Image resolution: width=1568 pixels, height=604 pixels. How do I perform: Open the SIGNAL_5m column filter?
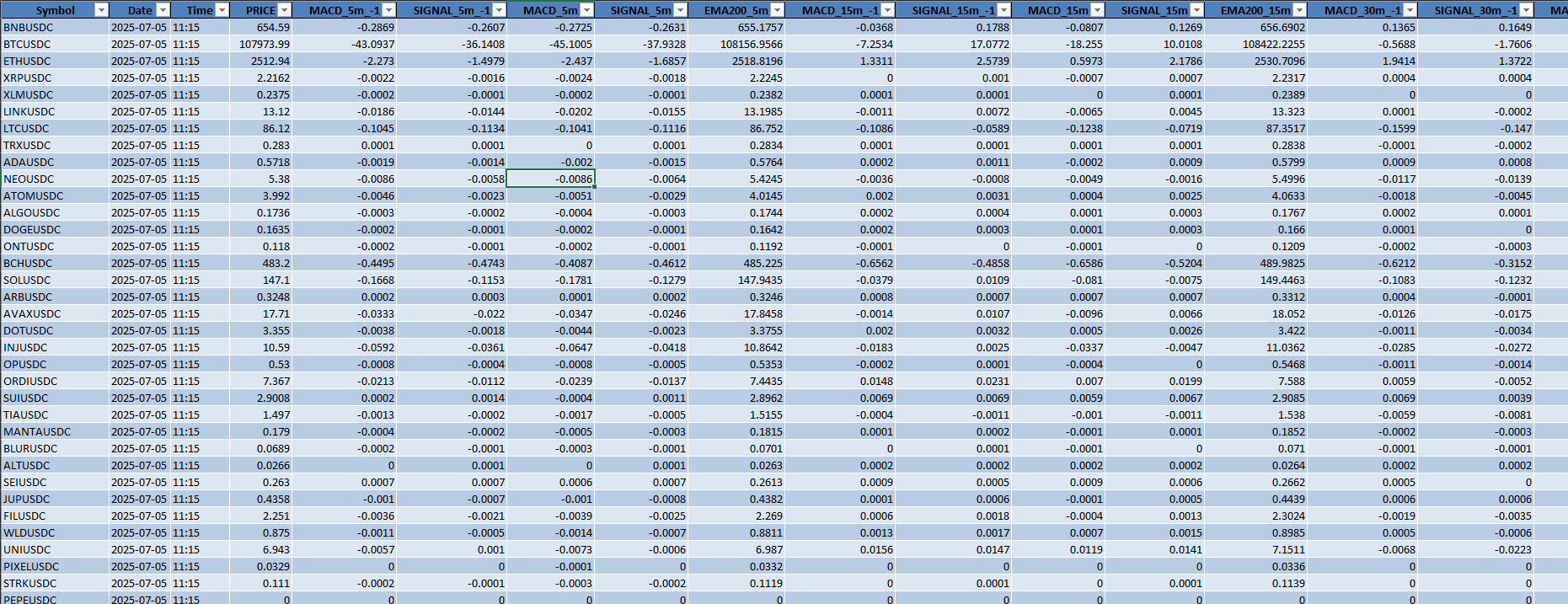(680, 10)
